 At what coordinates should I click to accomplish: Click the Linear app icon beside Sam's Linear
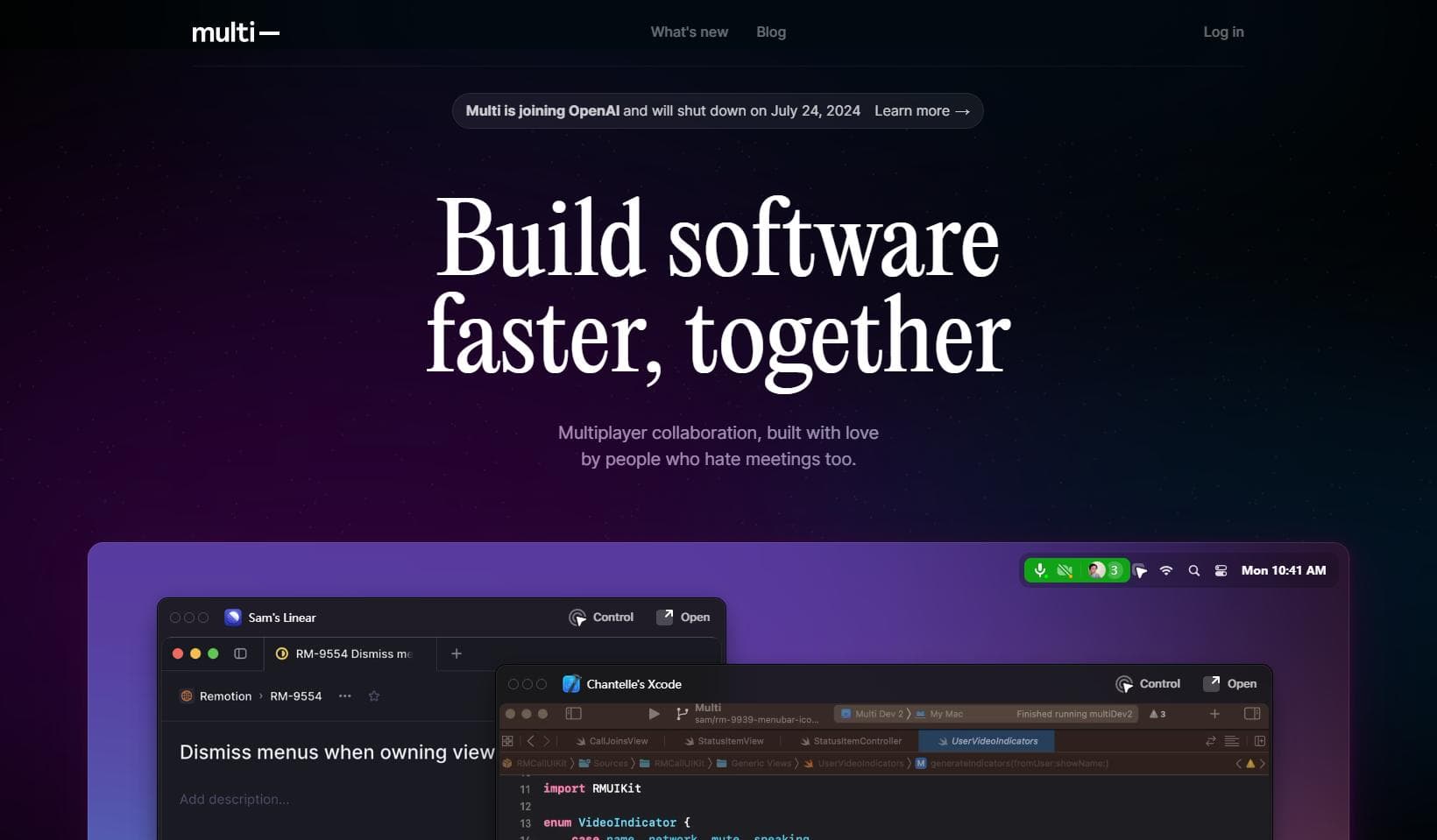pos(232,617)
